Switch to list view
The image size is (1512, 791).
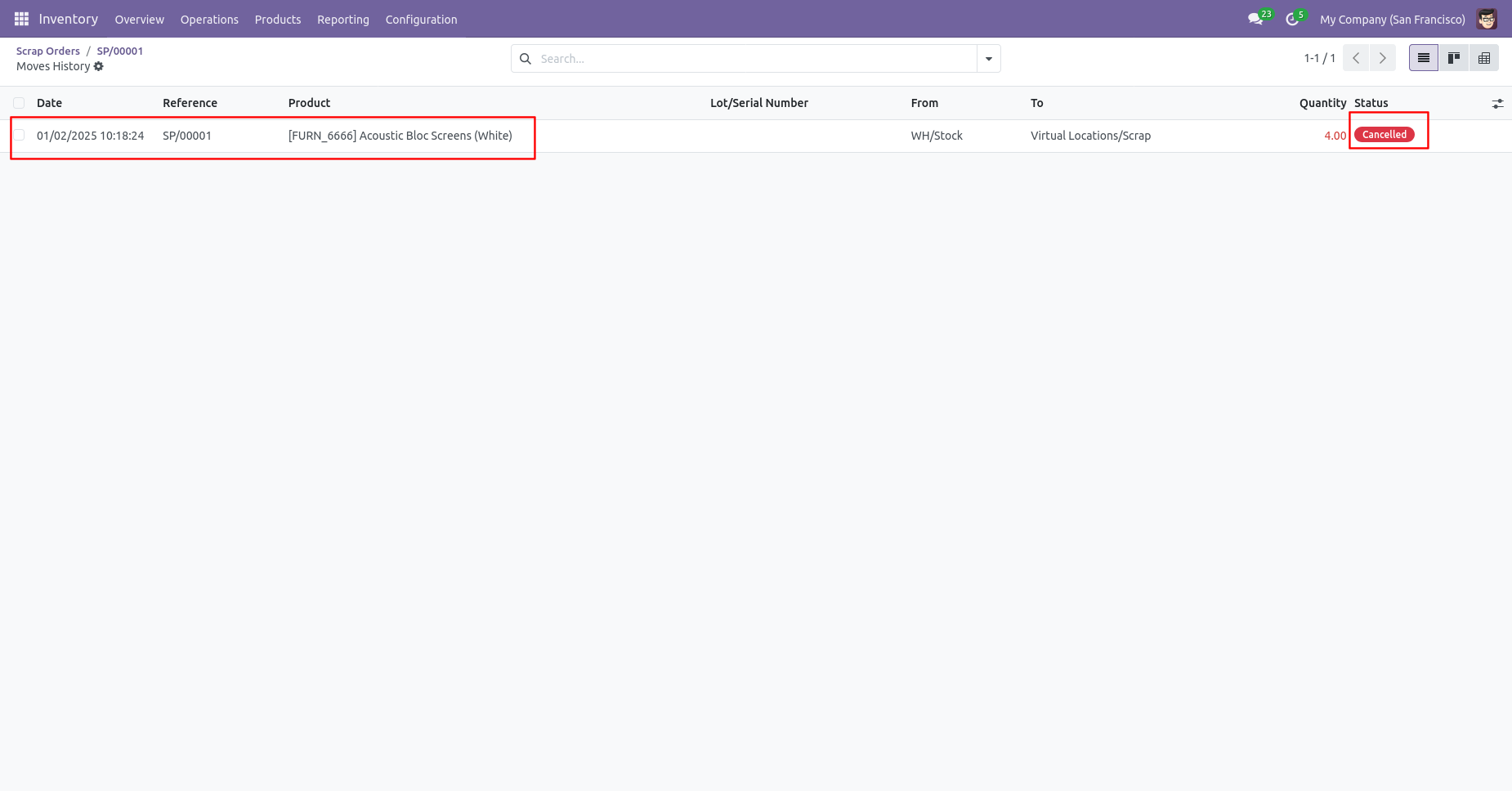(x=1424, y=58)
